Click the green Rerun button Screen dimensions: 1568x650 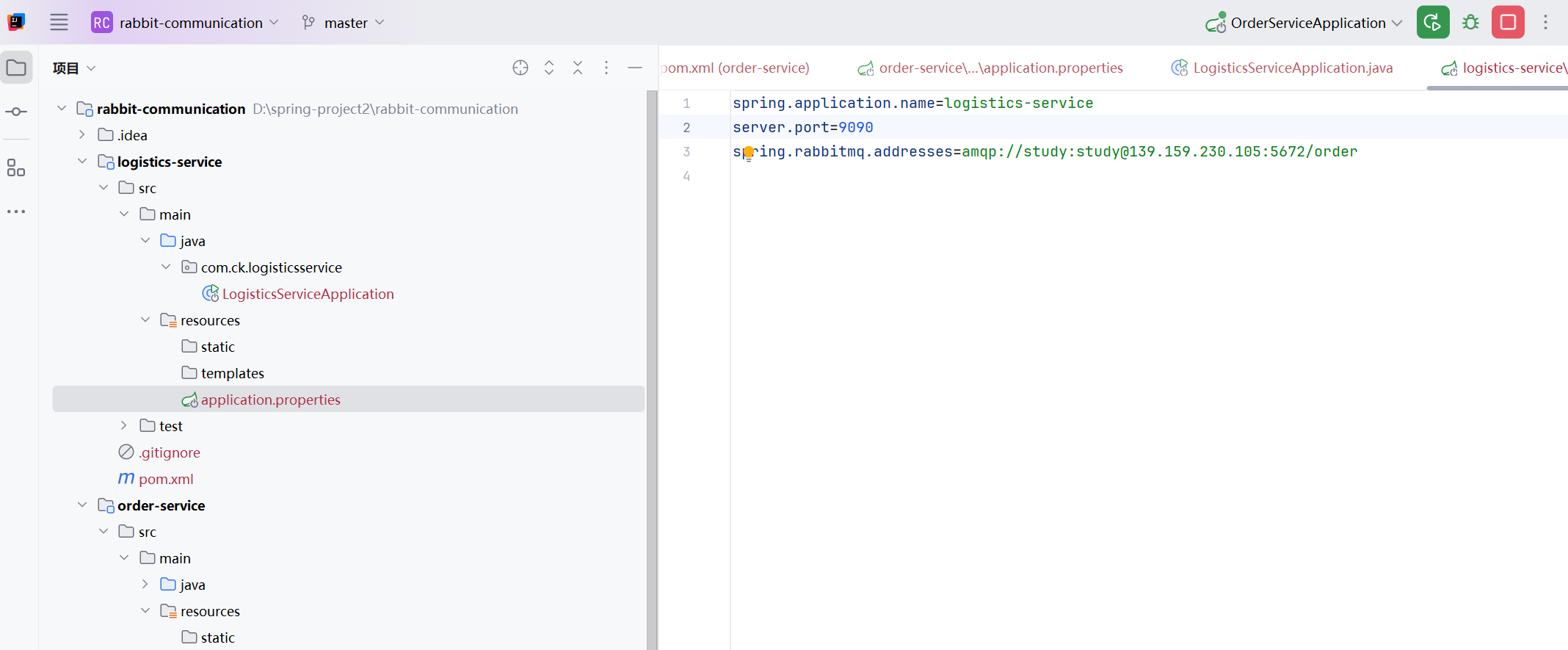(1432, 22)
